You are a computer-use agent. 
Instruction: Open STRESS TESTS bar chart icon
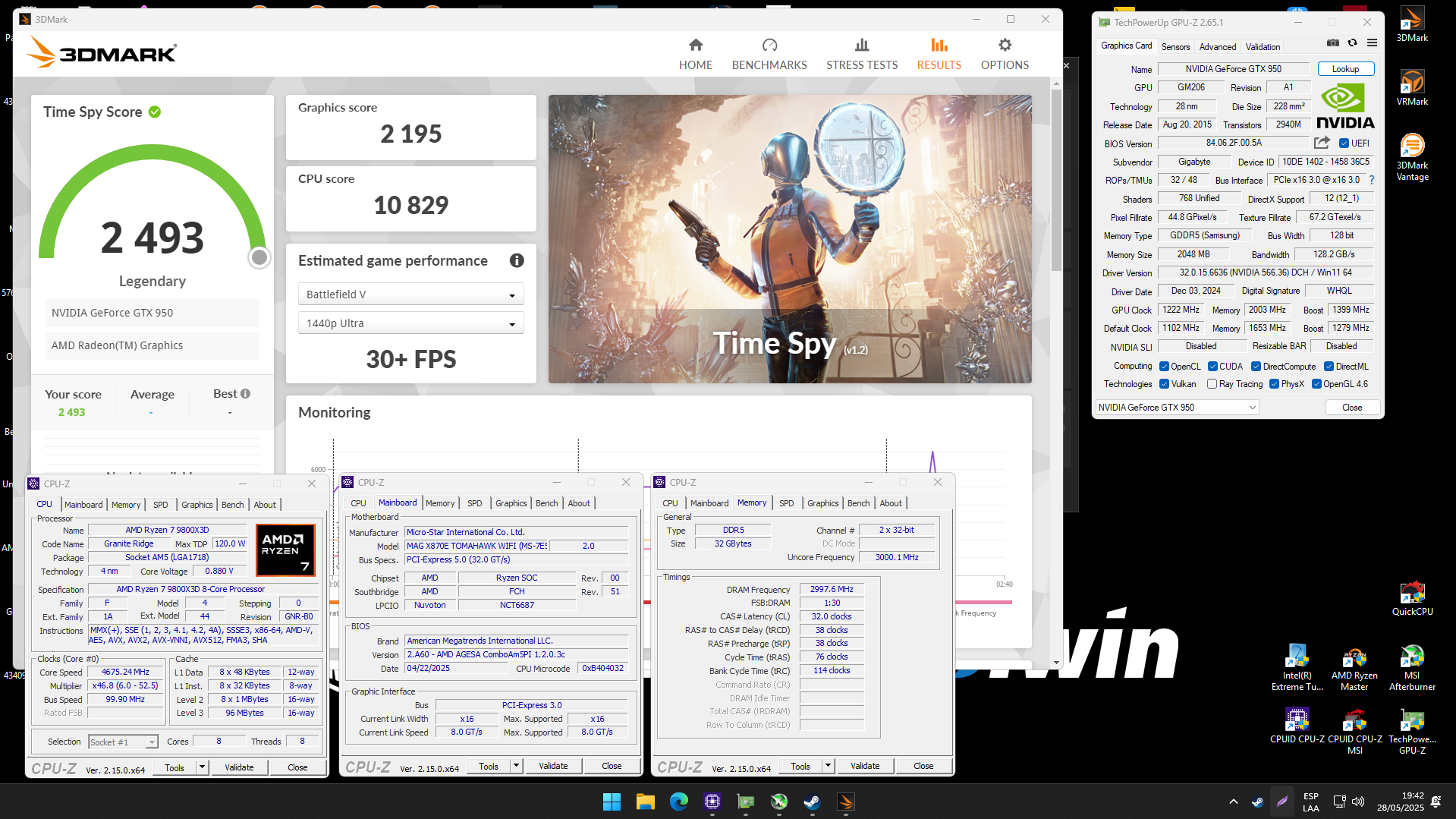[862, 45]
